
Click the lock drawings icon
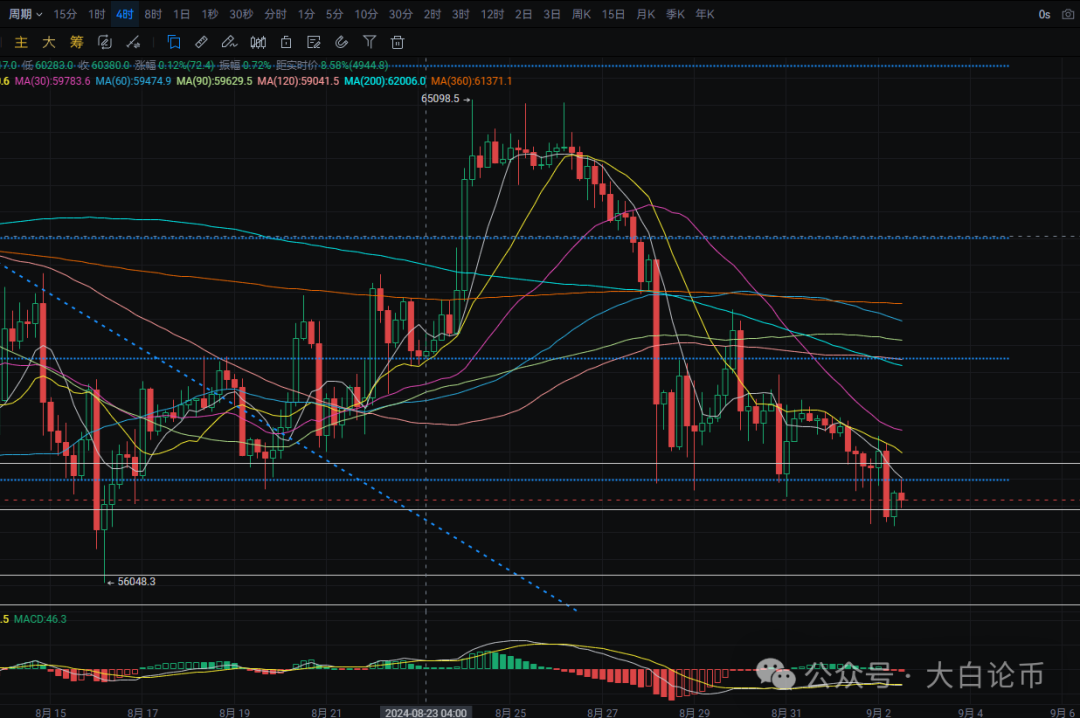tap(286, 43)
